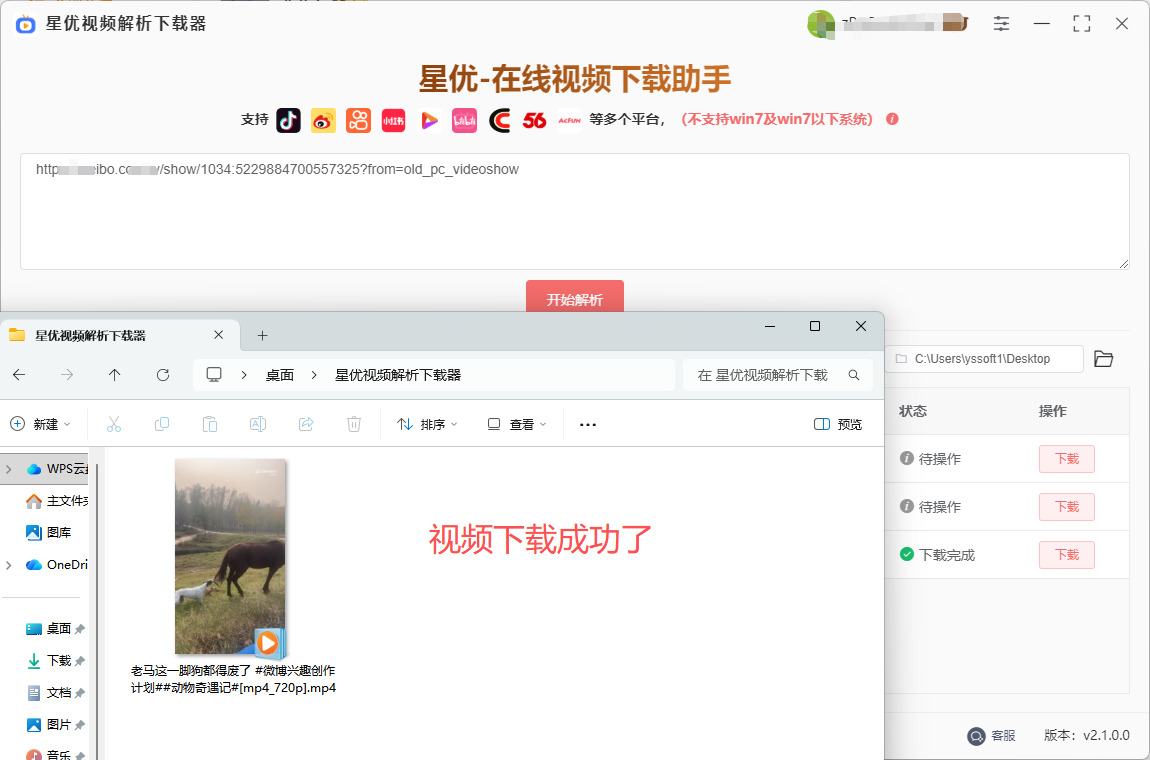Click 下载 button in second 待操作 row
Image resolution: width=1150 pixels, height=760 pixels.
1066,507
